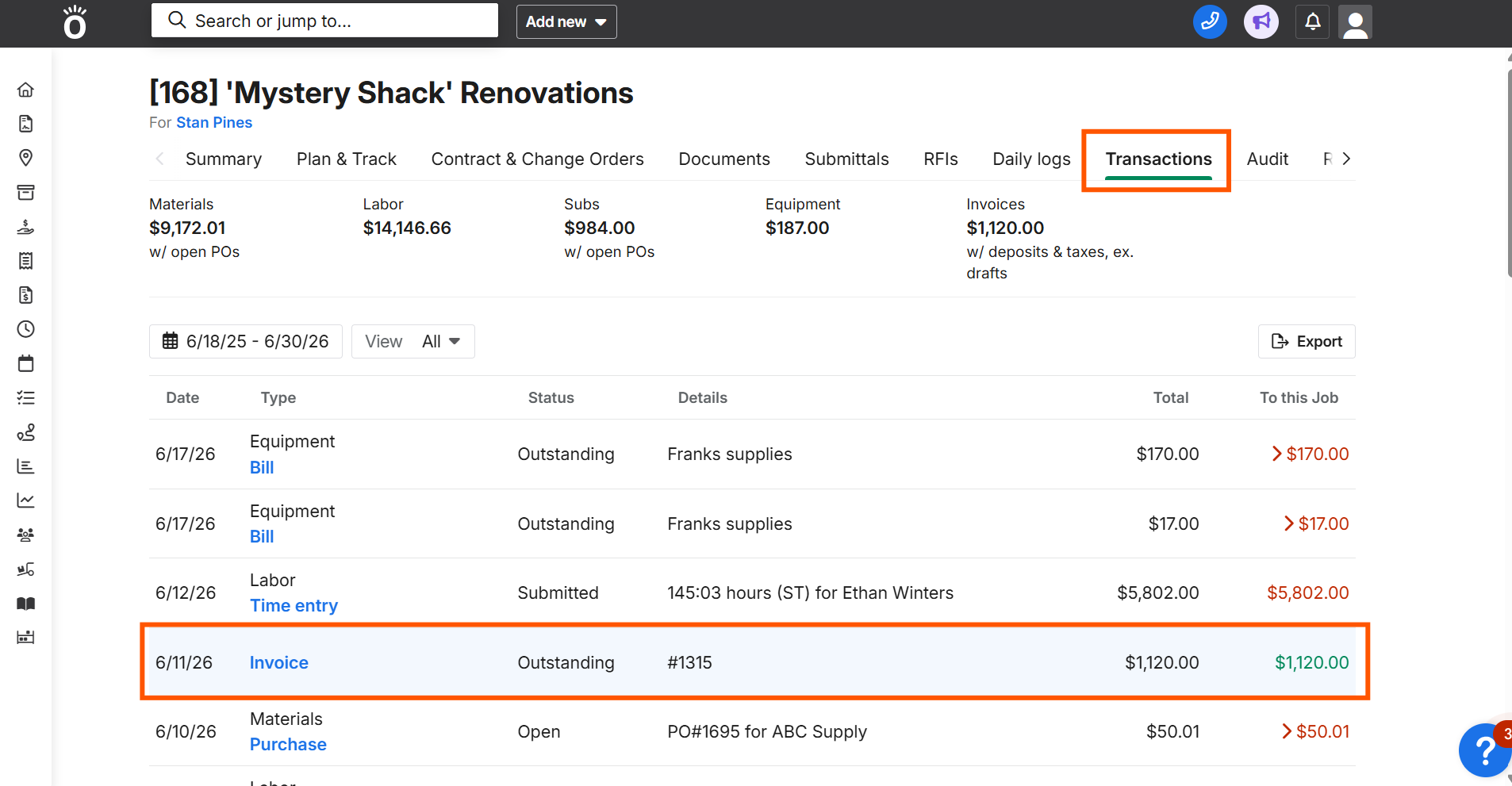This screenshot has width=1512, height=786.
Task: Click the Type column header
Action: (278, 397)
